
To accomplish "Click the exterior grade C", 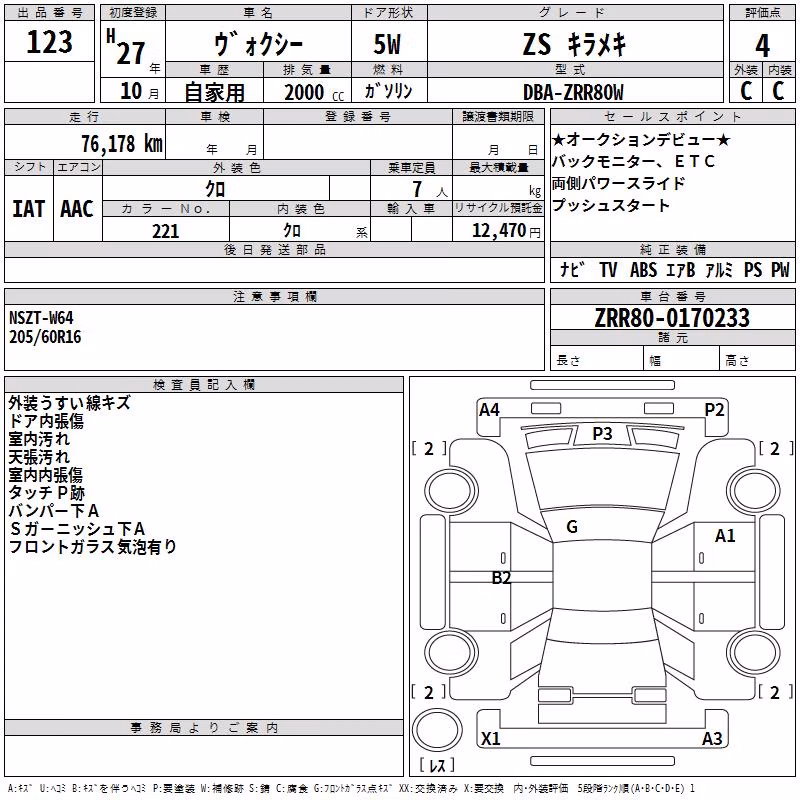I will (x=746, y=91).
